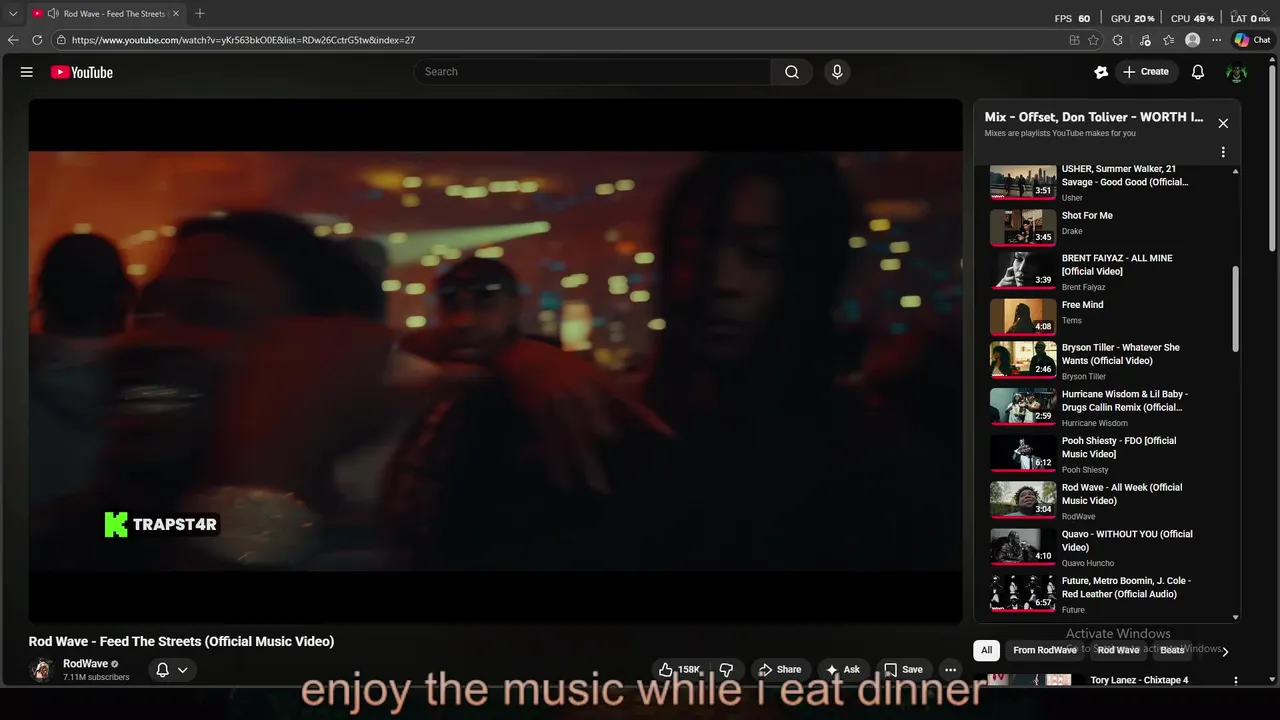Screen dimensions: 1280x720
Task: Like the video with thumbs up
Action: coord(679,670)
